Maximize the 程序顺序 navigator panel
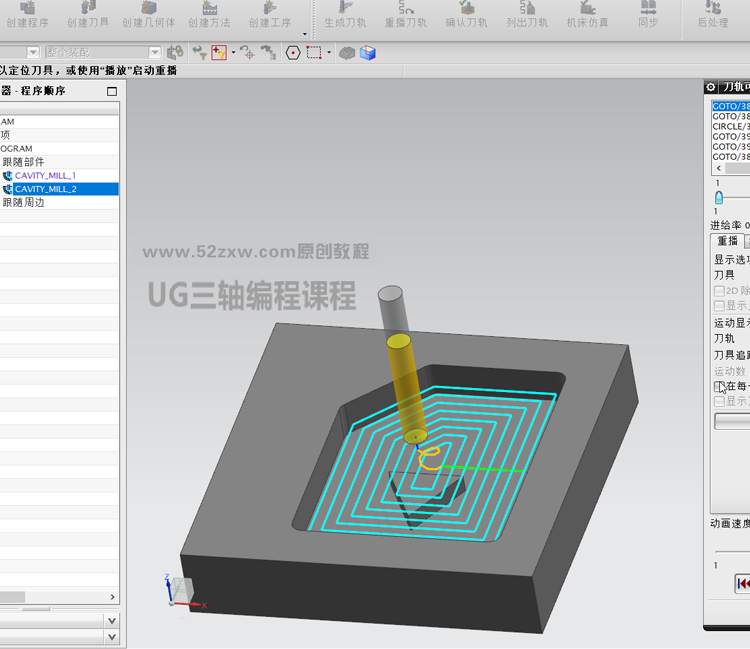750x649 pixels. 112,91
